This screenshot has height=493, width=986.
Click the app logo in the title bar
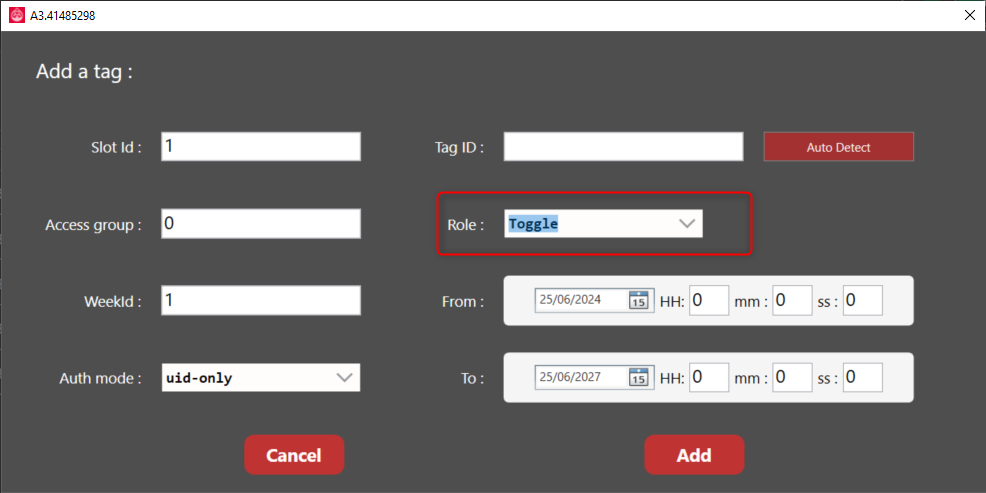(16, 16)
